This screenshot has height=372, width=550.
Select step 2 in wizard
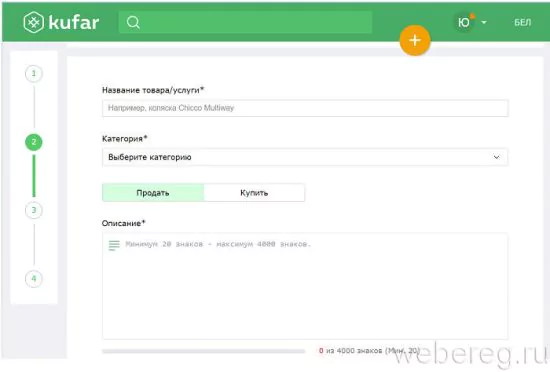(x=34, y=142)
